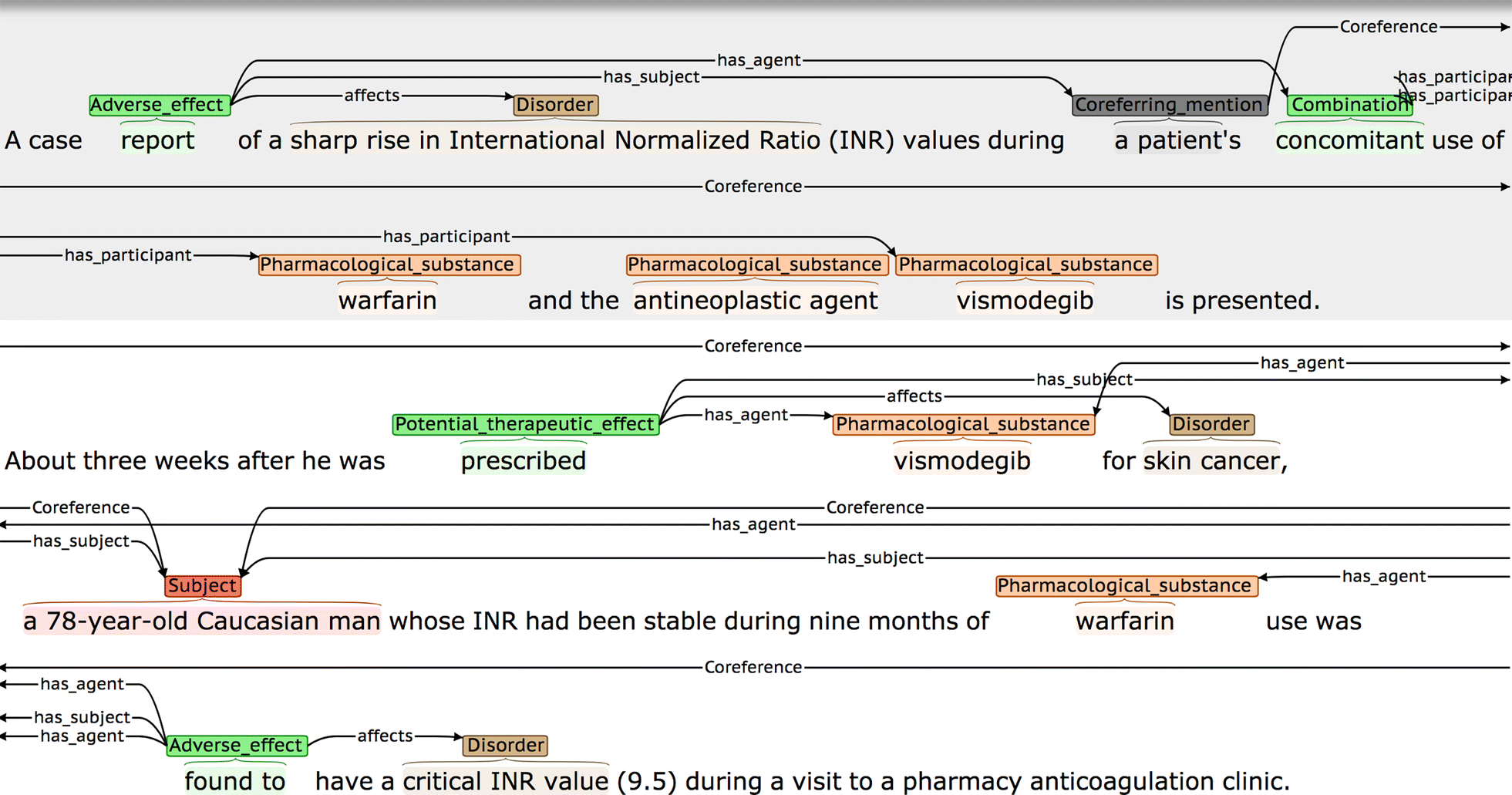
Task: Click the span "a 78-year-old Caucasian man"
Action: click(202, 621)
